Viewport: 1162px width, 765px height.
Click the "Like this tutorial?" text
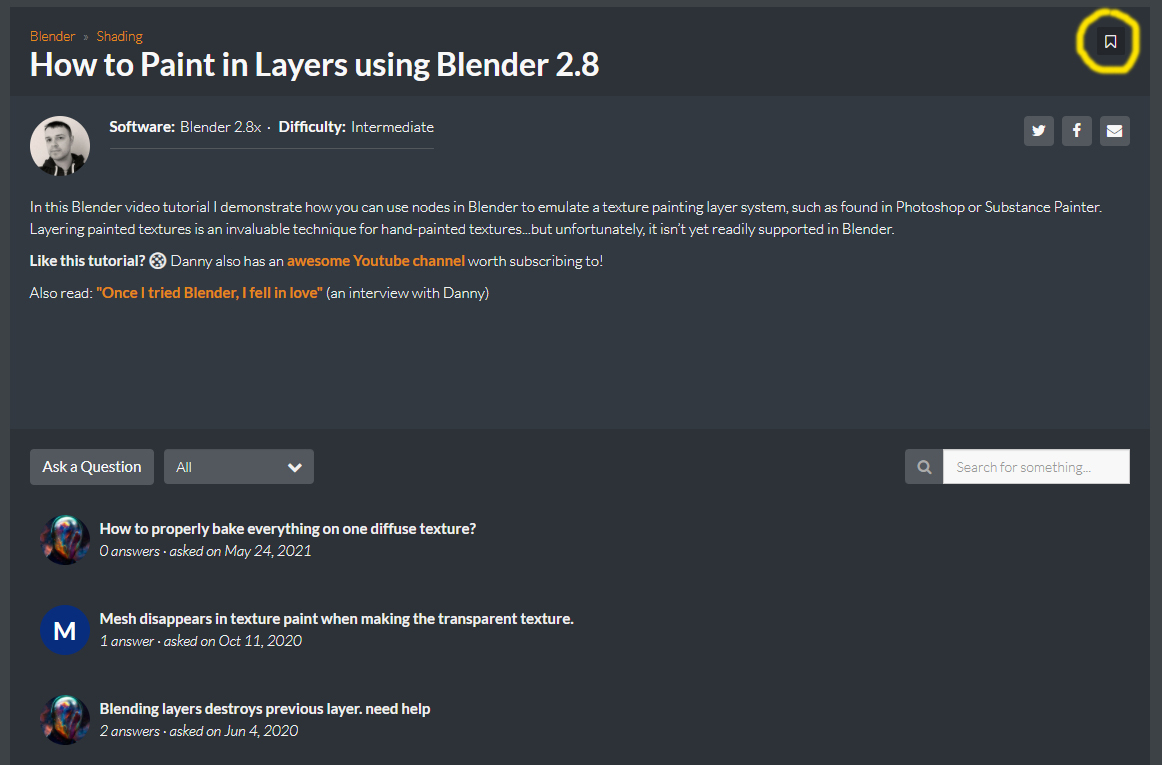(87, 261)
